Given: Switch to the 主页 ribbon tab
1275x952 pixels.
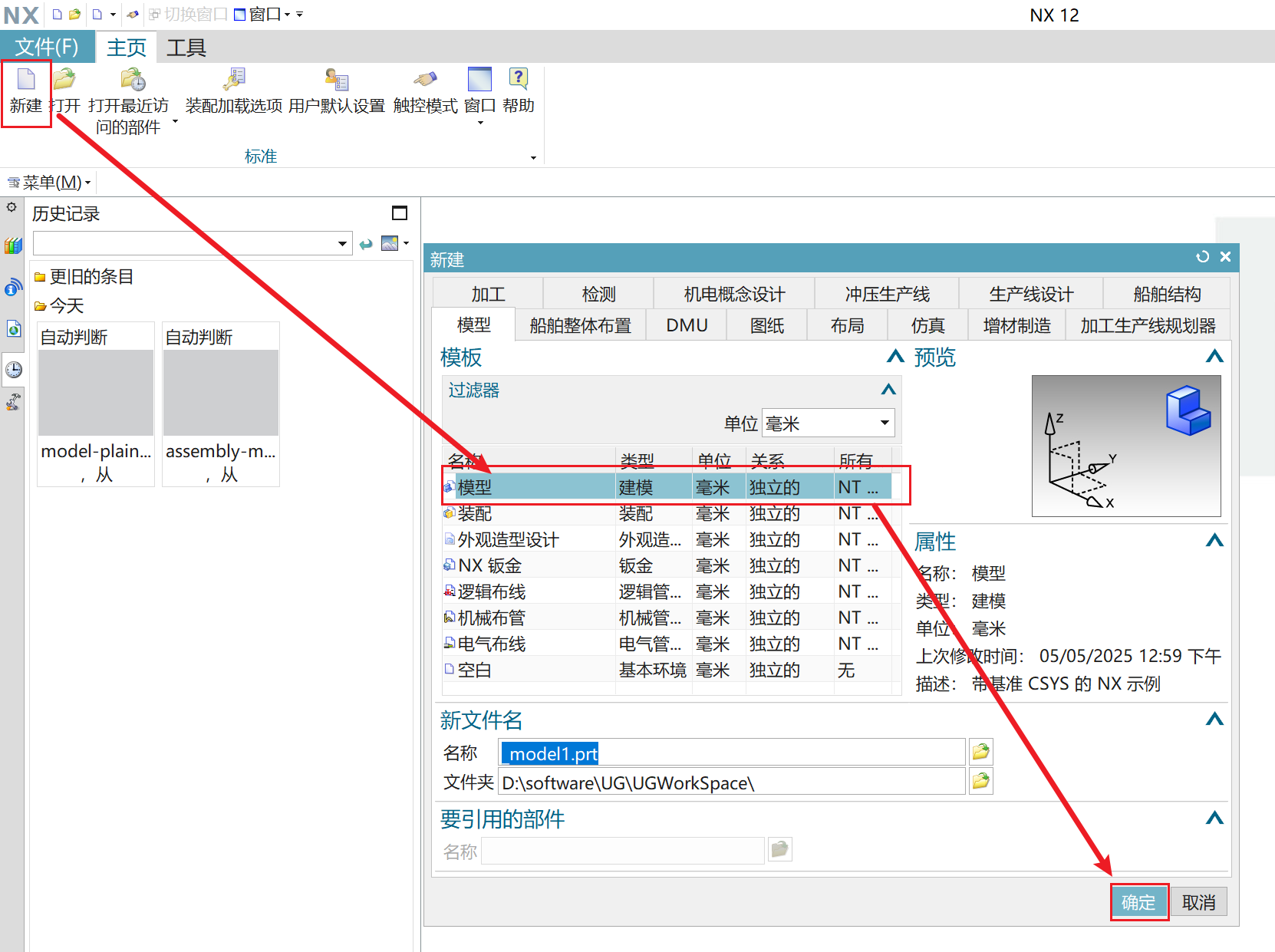Looking at the screenshot, I should 127,48.
